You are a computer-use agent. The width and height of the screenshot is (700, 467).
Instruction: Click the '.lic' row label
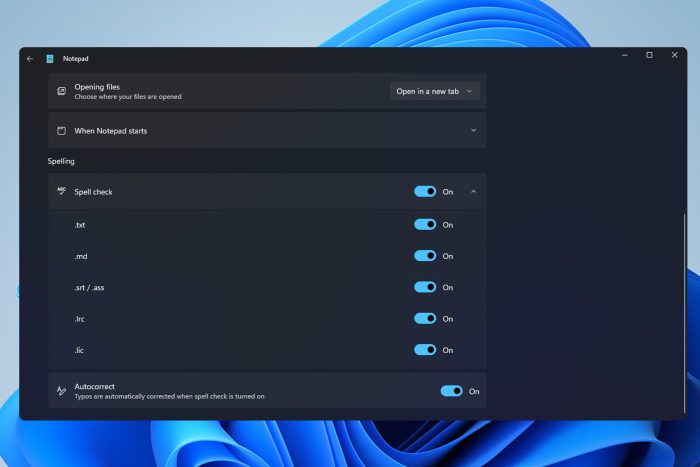click(79, 350)
